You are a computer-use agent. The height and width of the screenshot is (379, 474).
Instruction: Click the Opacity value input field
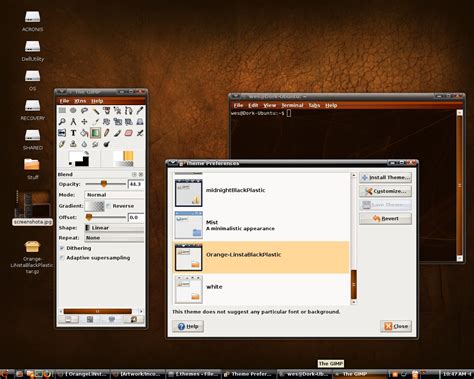pyautogui.click(x=136, y=184)
